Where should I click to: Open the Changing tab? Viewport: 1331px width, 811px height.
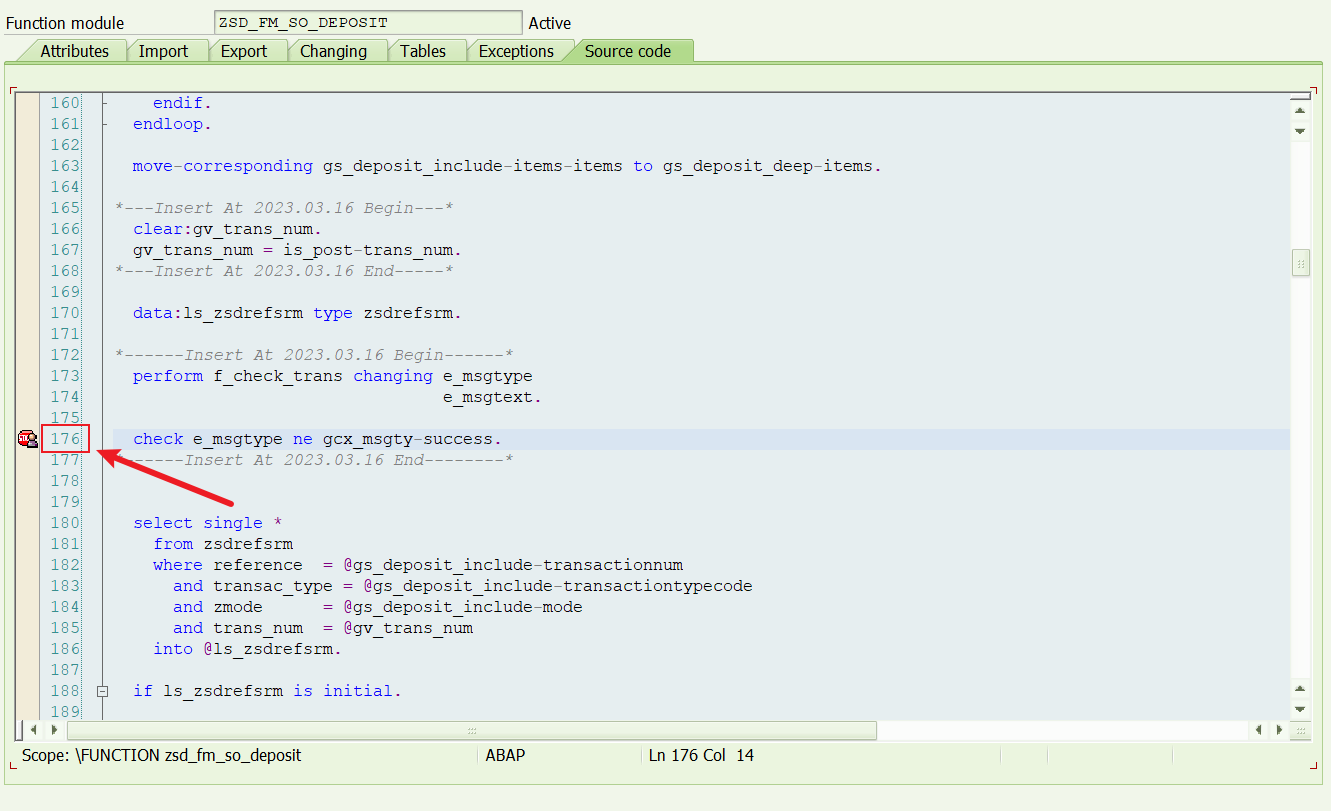pyautogui.click(x=333, y=51)
